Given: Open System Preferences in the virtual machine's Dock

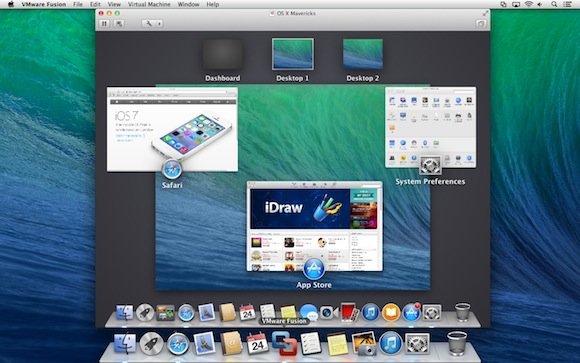Looking at the screenshot, I should tap(432, 312).
